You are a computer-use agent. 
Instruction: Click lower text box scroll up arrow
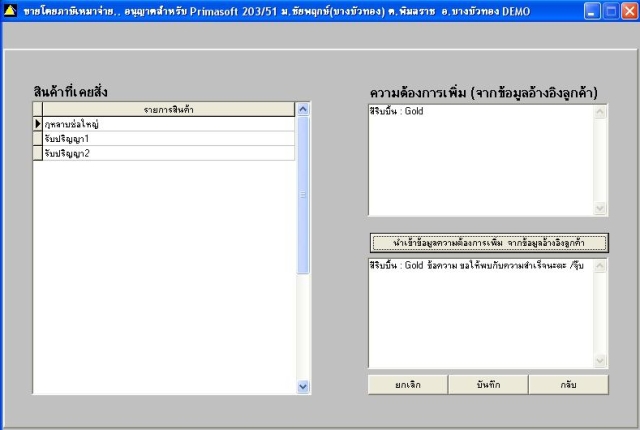(x=600, y=266)
